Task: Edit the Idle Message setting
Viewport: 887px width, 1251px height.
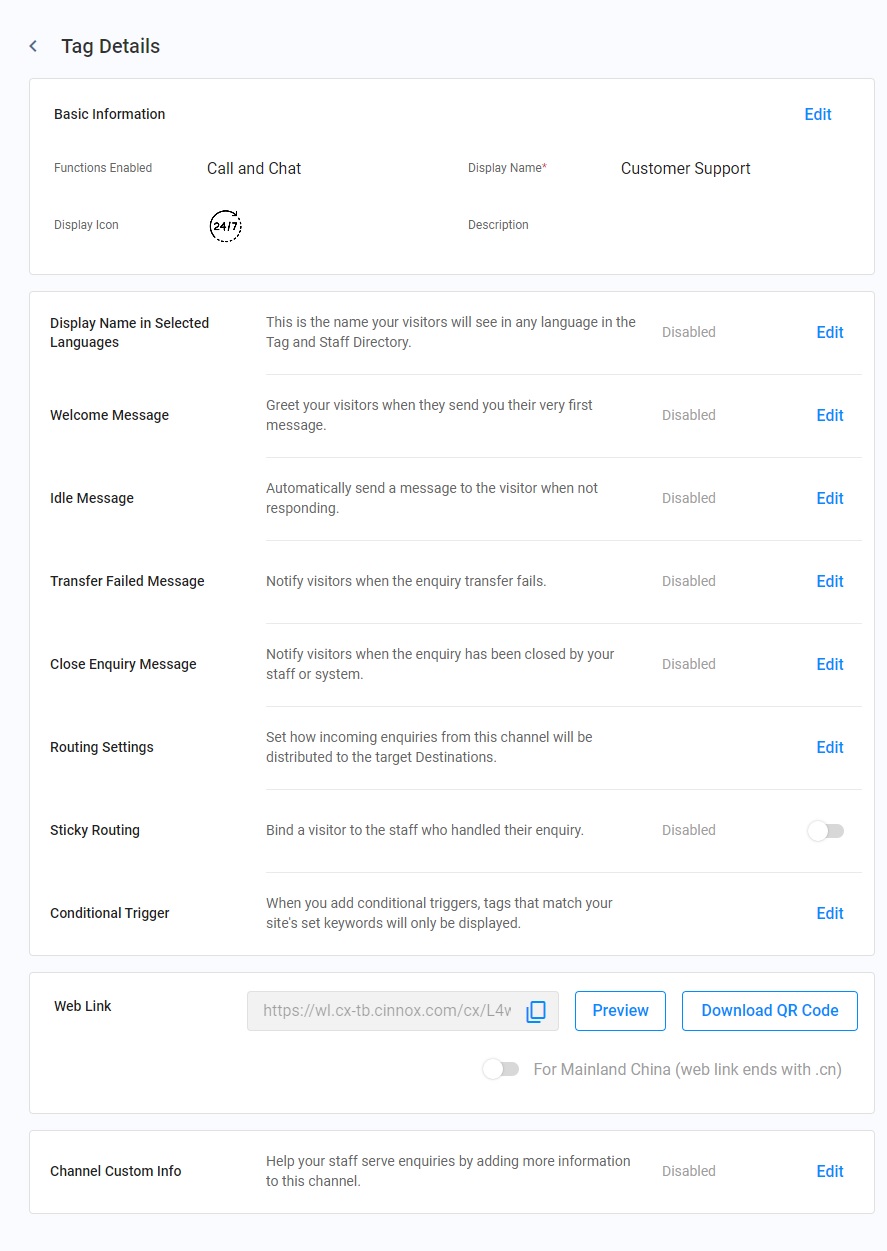Action: 830,498
